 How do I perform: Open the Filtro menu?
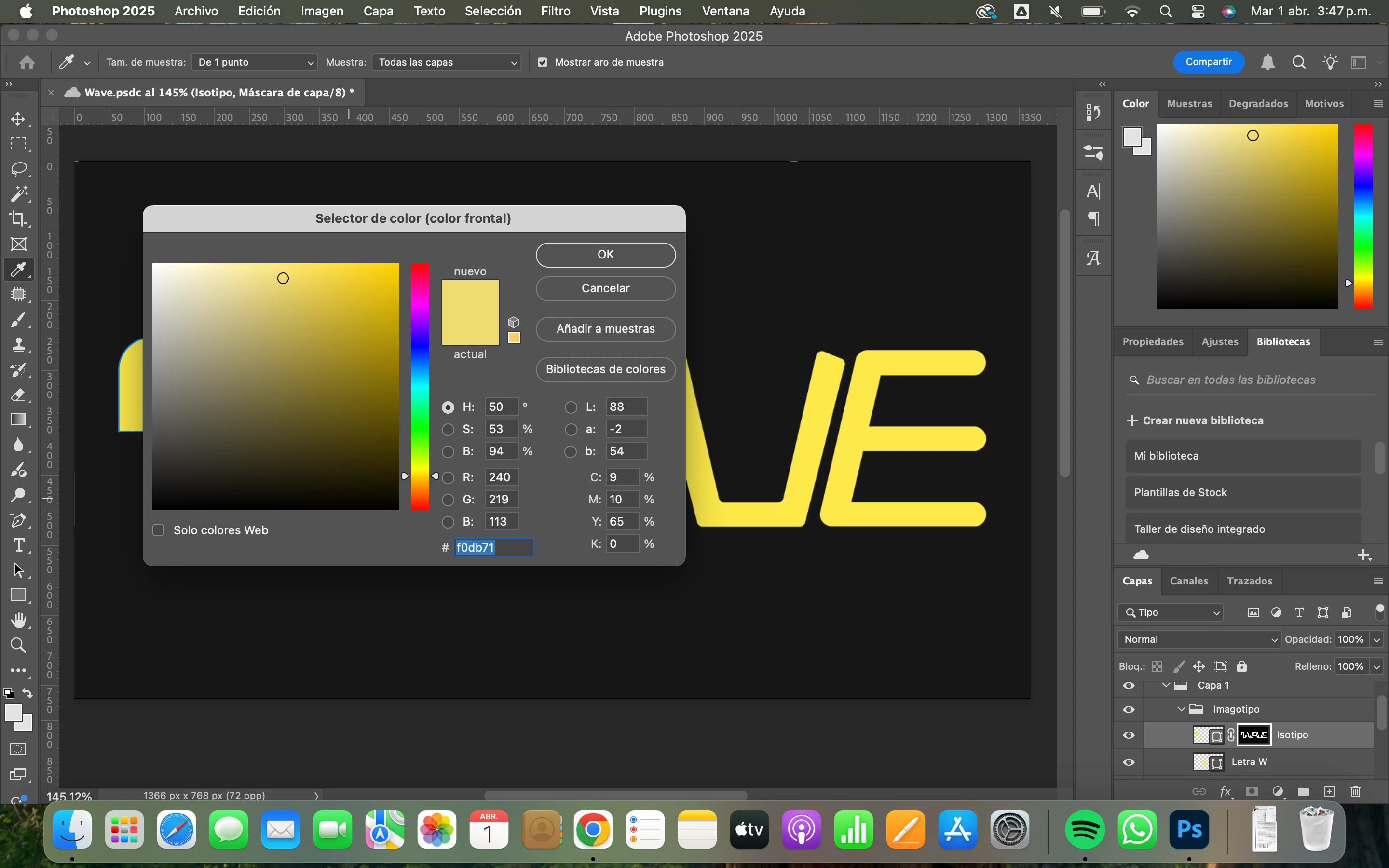pyautogui.click(x=555, y=11)
